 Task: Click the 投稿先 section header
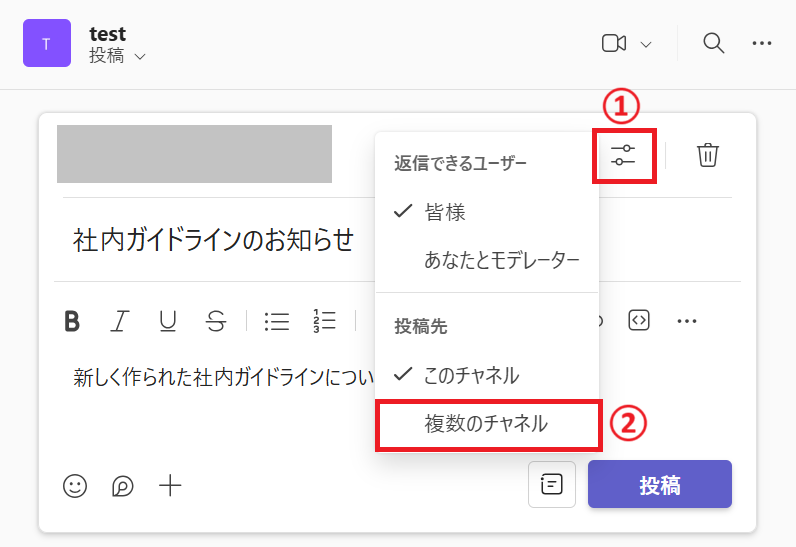420,326
